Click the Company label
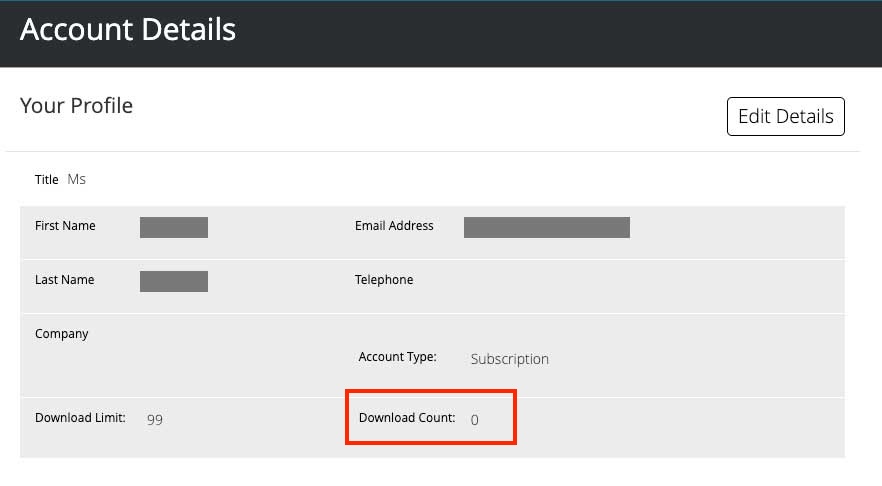Screen dimensions: 882x486 coord(62,334)
